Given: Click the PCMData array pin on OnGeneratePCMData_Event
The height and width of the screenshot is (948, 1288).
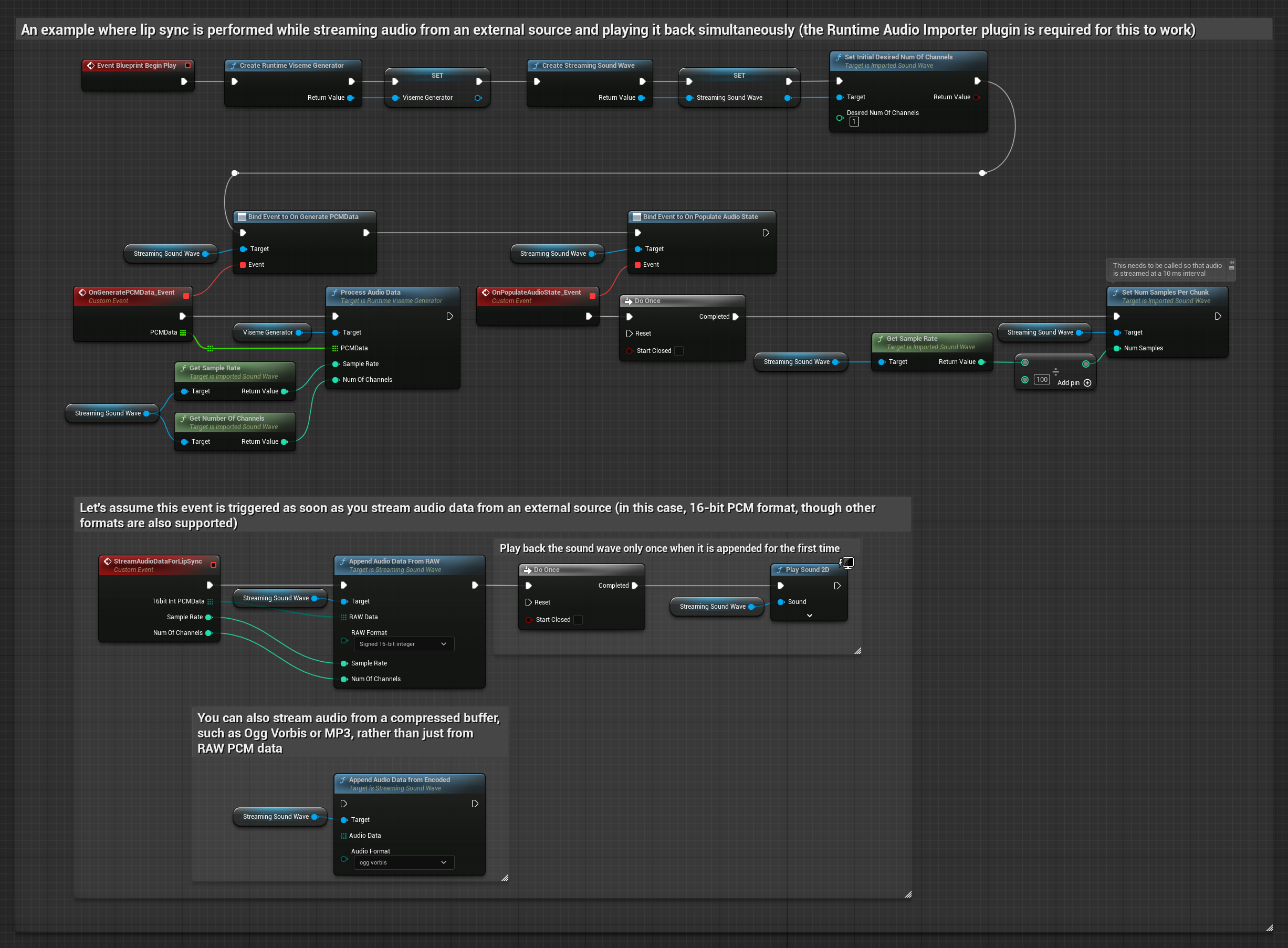Looking at the screenshot, I should click(183, 332).
